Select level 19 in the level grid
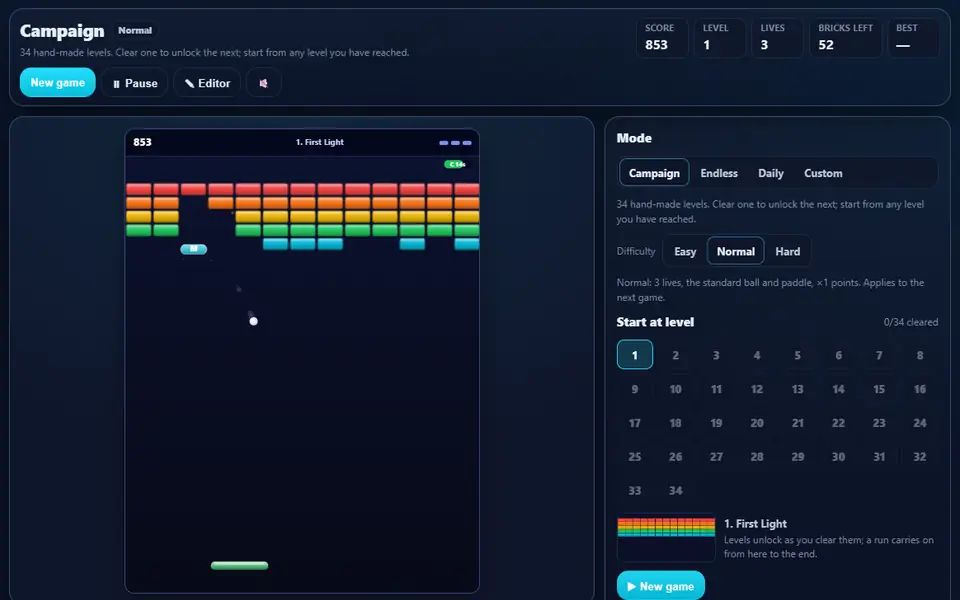 (716, 422)
